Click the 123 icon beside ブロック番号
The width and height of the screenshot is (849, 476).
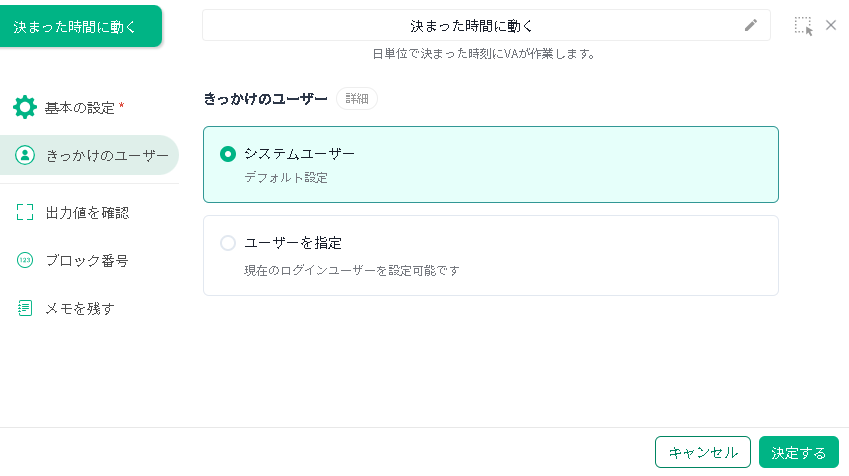pos(25,260)
